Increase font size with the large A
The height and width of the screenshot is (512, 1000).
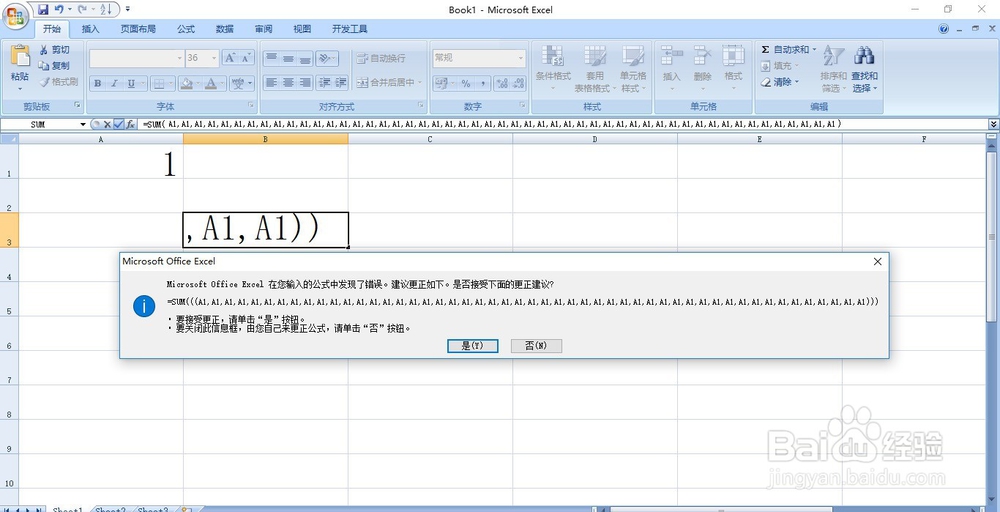pos(230,58)
